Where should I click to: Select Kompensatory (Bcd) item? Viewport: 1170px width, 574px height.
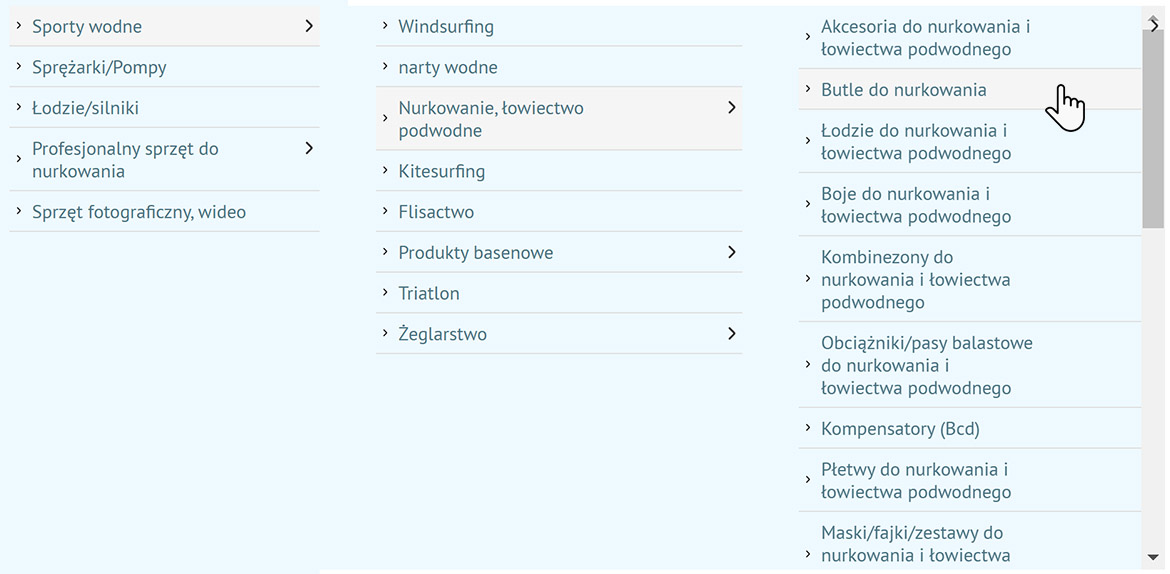[x=900, y=429]
